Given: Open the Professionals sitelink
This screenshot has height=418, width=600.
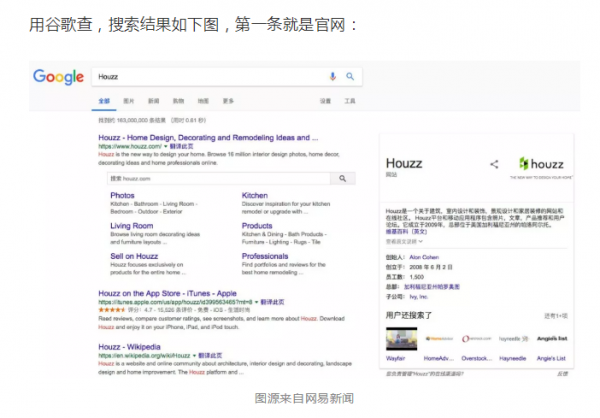Looking at the screenshot, I should click(265, 256).
